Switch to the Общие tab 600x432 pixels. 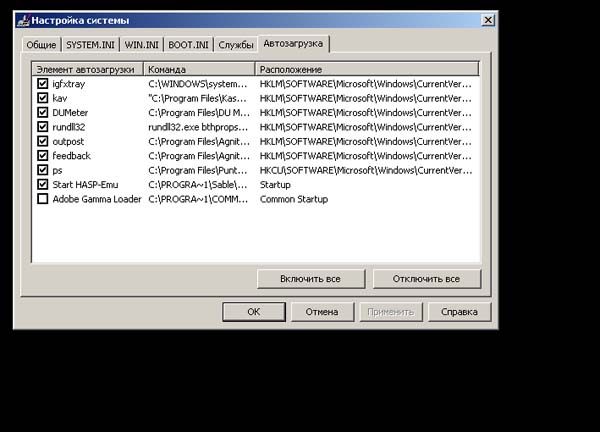coord(41,45)
